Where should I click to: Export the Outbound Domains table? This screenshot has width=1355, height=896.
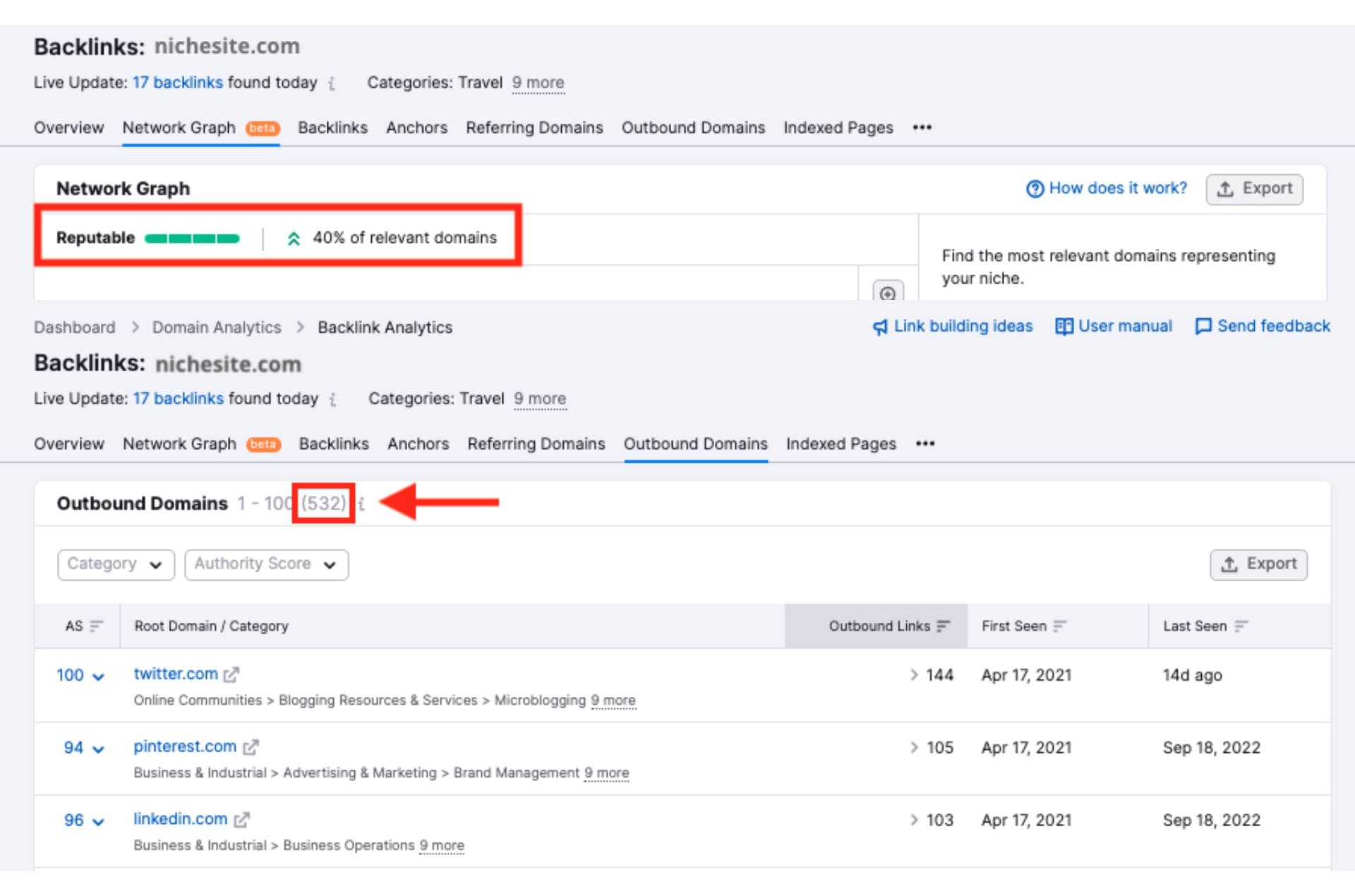point(1258,564)
